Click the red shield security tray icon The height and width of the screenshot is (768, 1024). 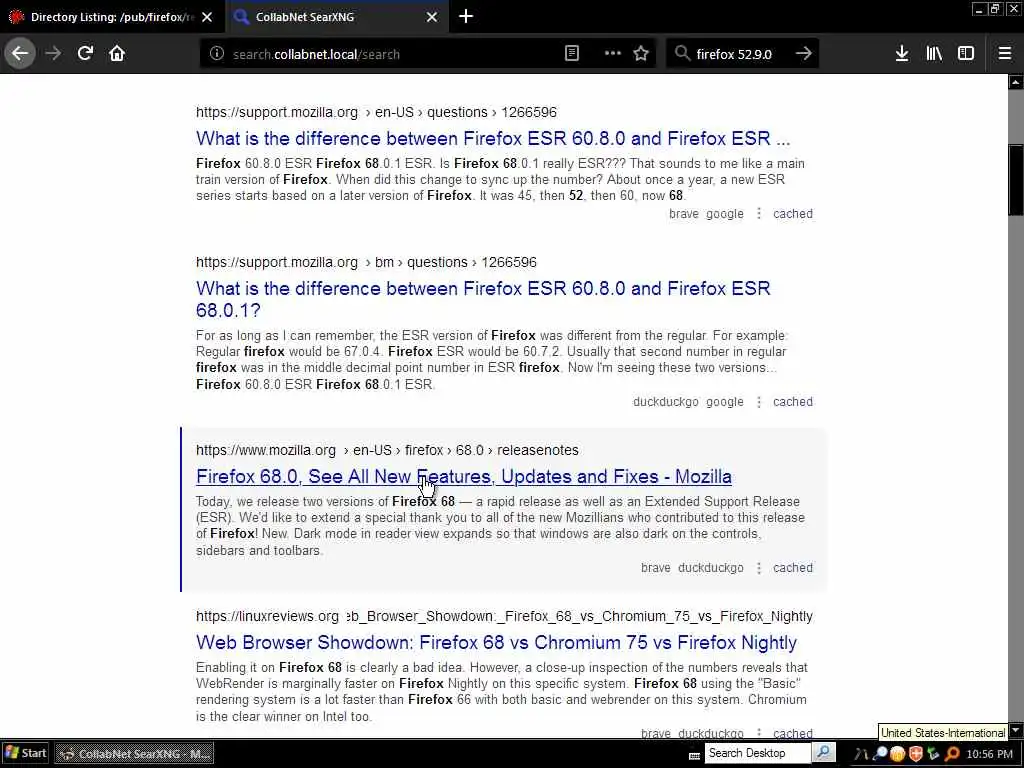pyautogui.click(x=916, y=754)
